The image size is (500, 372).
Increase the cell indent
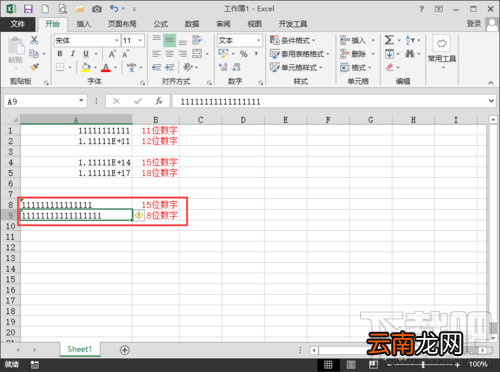(x=170, y=67)
